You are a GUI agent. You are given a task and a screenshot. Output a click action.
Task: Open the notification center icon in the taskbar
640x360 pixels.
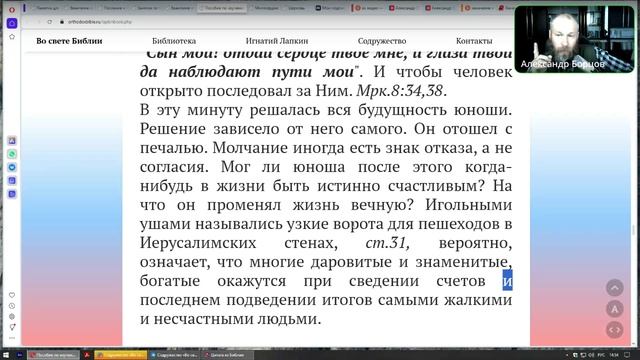(627, 355)
